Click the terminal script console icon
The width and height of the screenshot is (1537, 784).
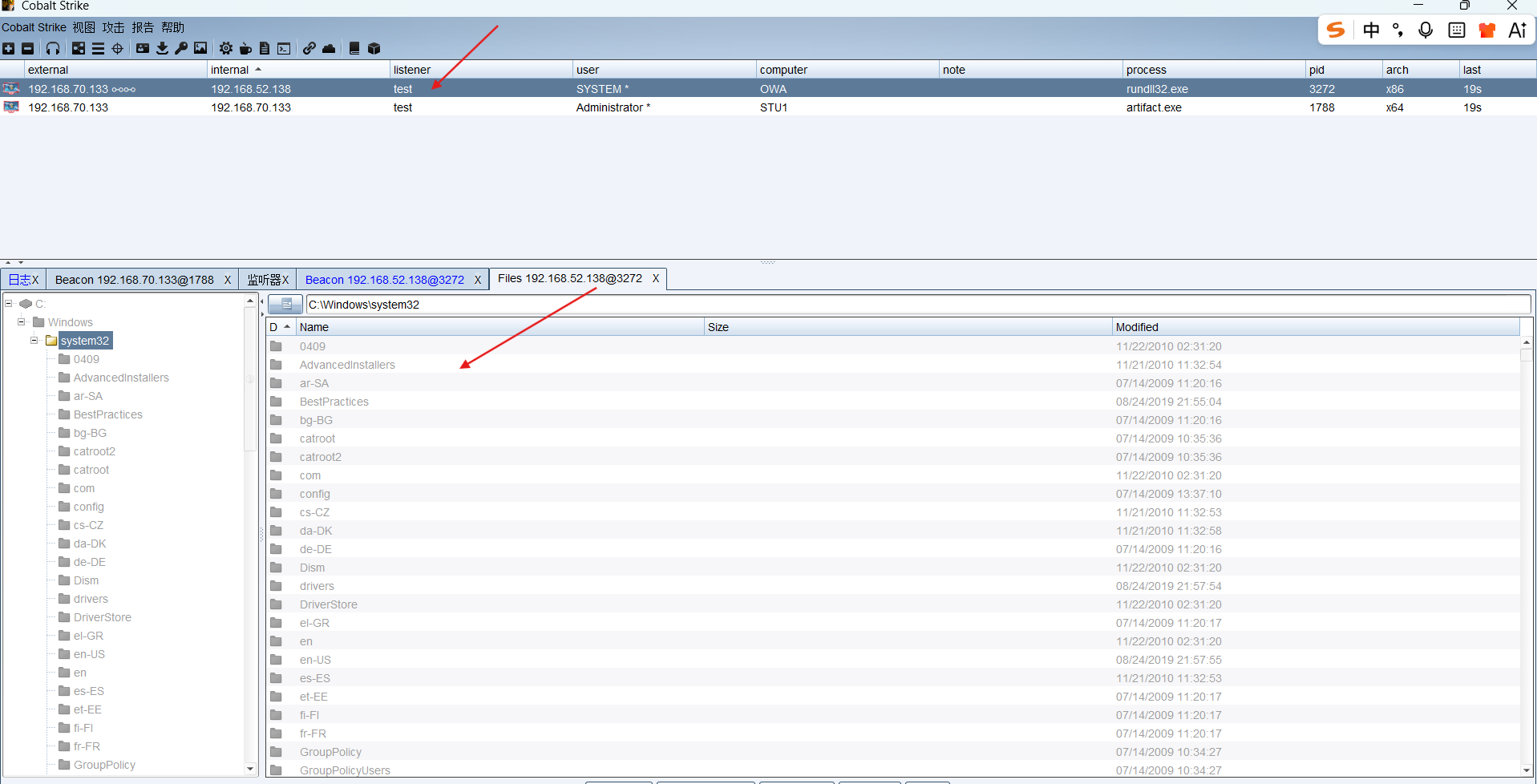pyautogui.click(x=284, y=49)
